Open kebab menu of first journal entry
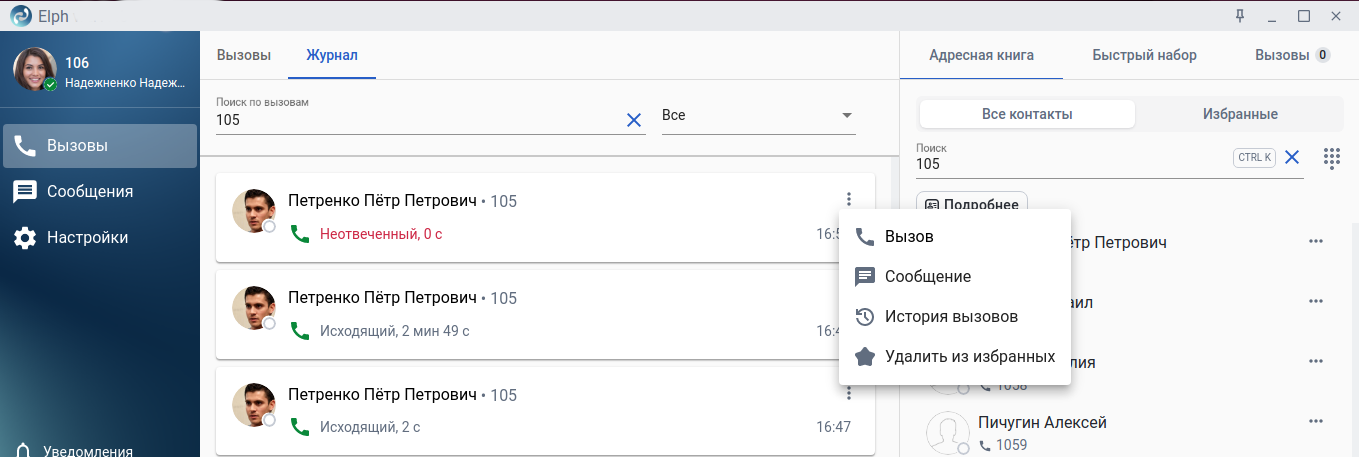Image resolution: width=1359 pixels, height=457 pixels. click(848, 199)
